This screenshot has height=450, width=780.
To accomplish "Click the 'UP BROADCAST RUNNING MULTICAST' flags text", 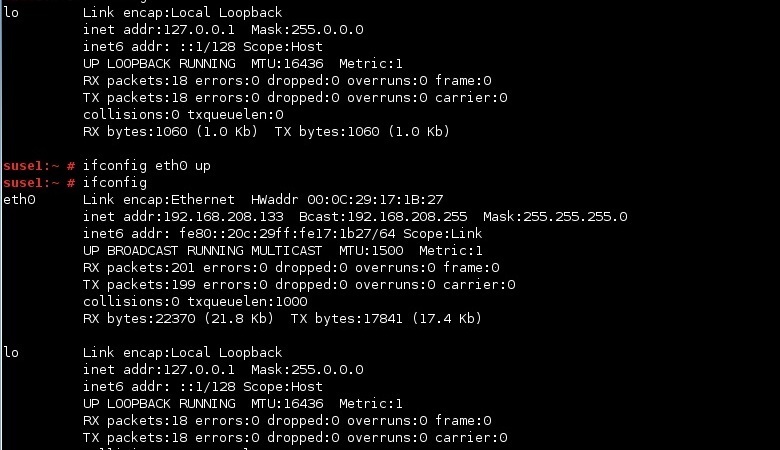I will (202, 251).
